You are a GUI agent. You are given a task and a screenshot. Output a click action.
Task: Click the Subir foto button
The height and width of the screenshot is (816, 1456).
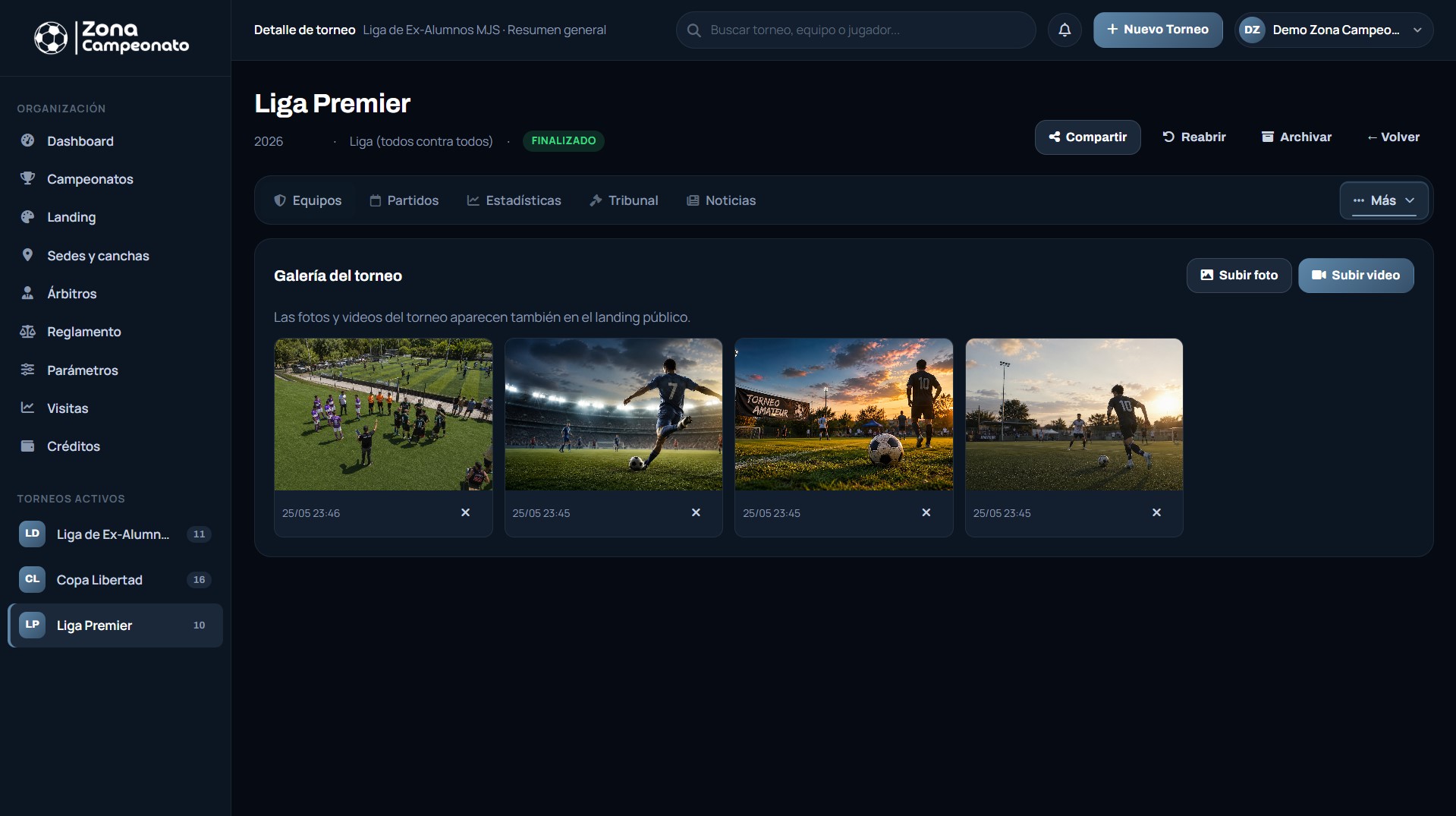pos(1239,276)
